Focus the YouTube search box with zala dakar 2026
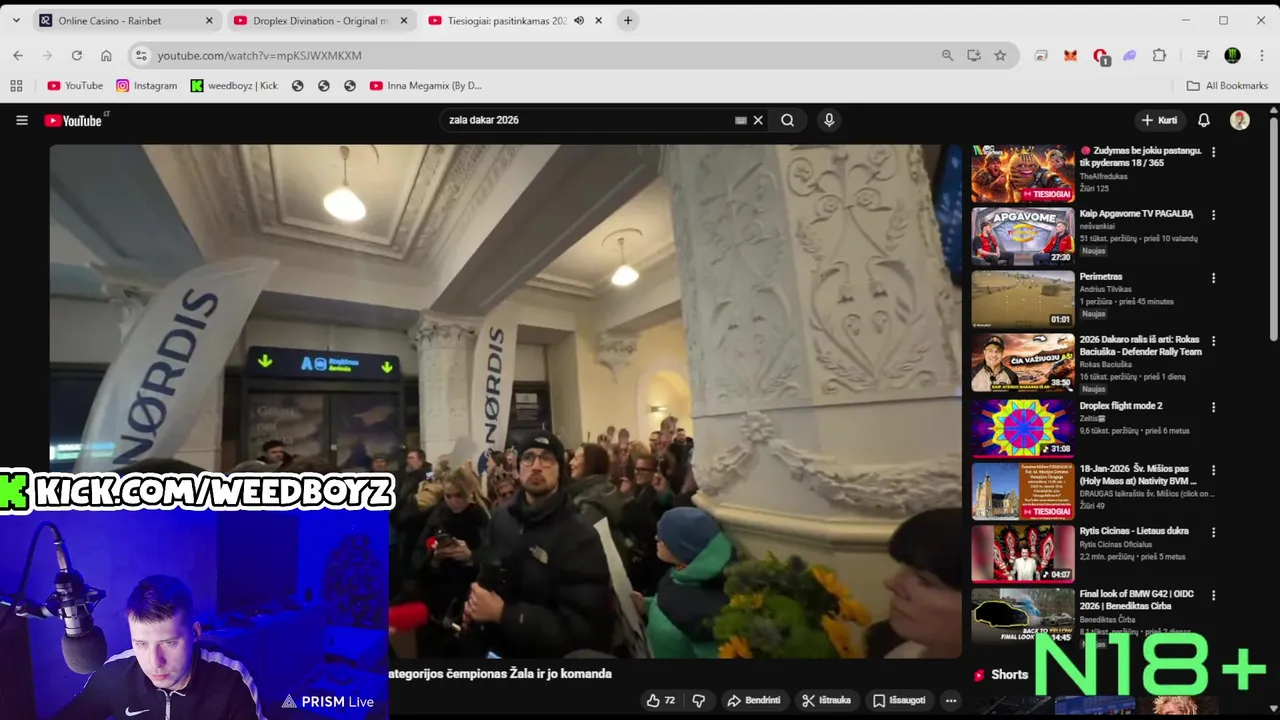This screenshot has width=1280, height=720. pos(590,120)
